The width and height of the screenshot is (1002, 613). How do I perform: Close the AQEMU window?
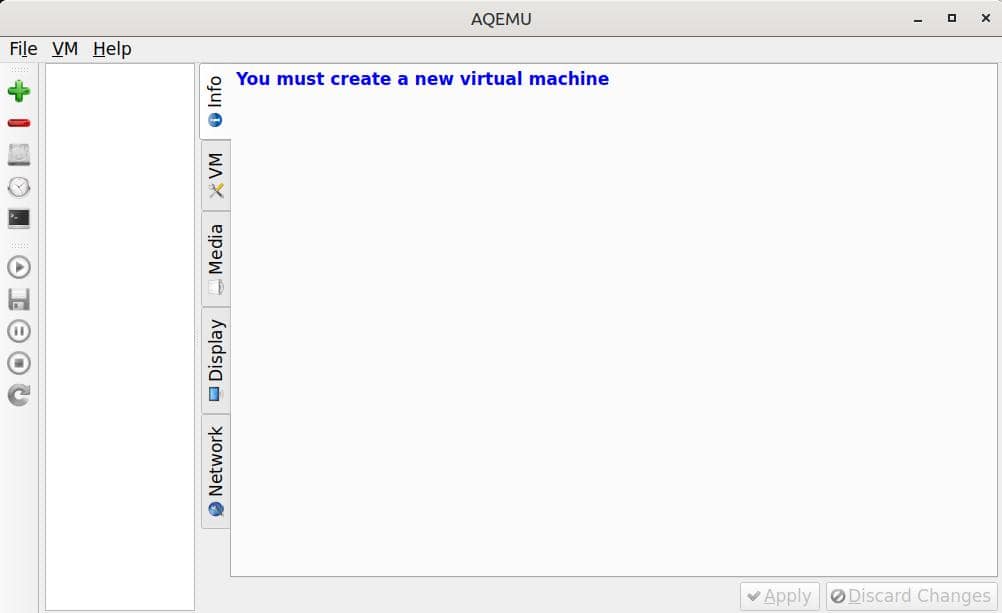tap(985, 19)
